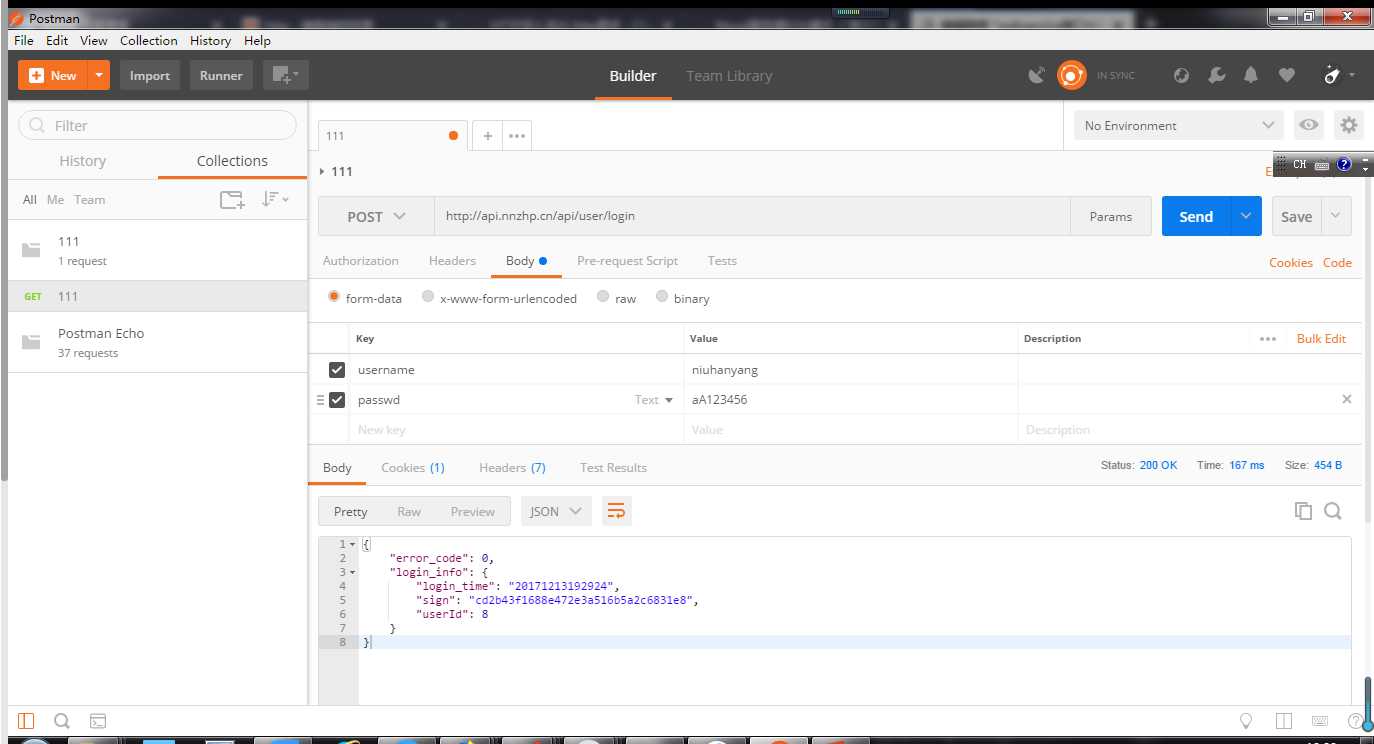Switch response view to Raw
This screenshot has width=1374, height=744.
[x=409, y=511]
